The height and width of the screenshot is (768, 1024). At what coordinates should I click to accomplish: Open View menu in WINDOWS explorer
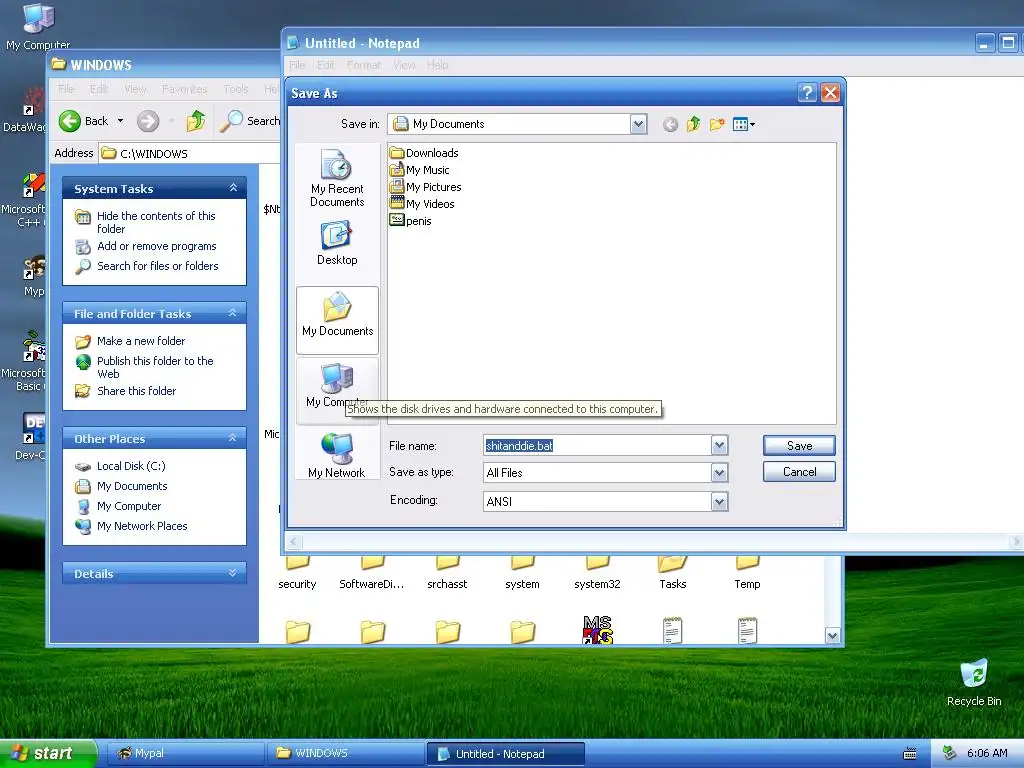[135, 89]
